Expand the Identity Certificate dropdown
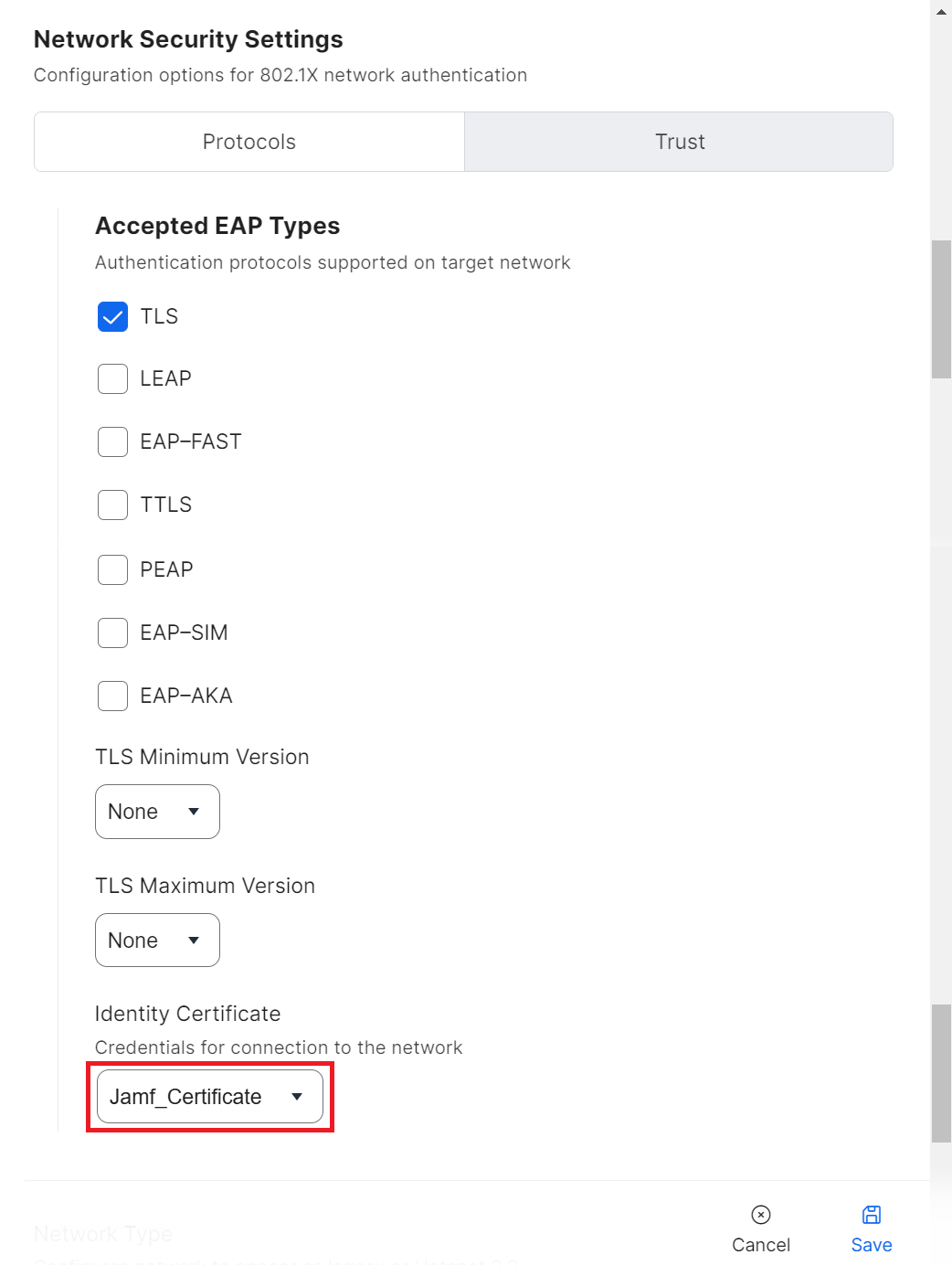 (209, 1097)
